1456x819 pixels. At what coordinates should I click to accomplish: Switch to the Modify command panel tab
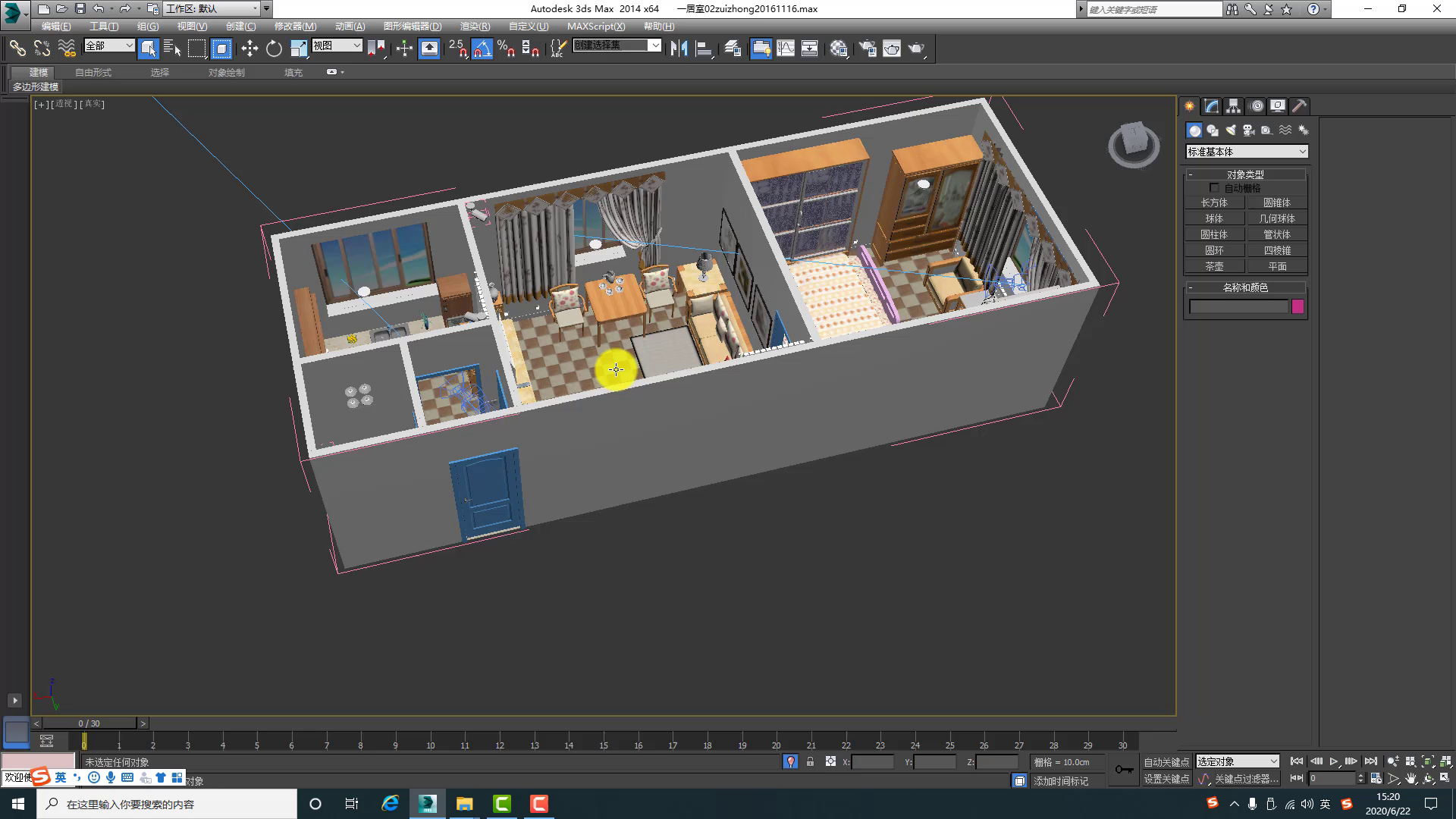coord(1212,106)
